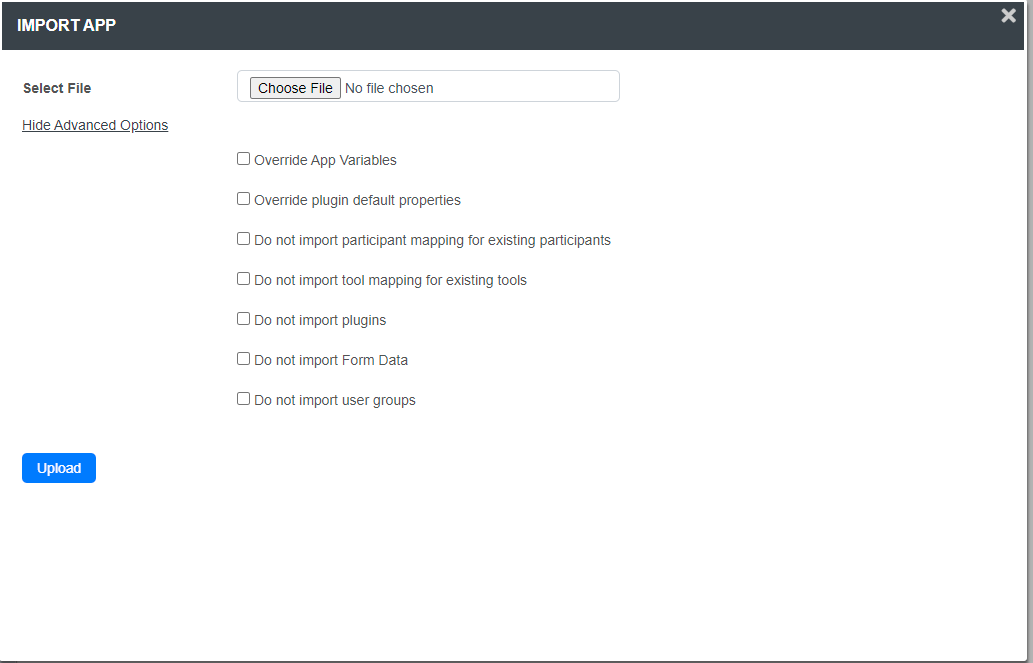This screenshot has height=663, width=1033.
Task: Enable the Do not import Form Data checkbox
Action: point(243,359)
